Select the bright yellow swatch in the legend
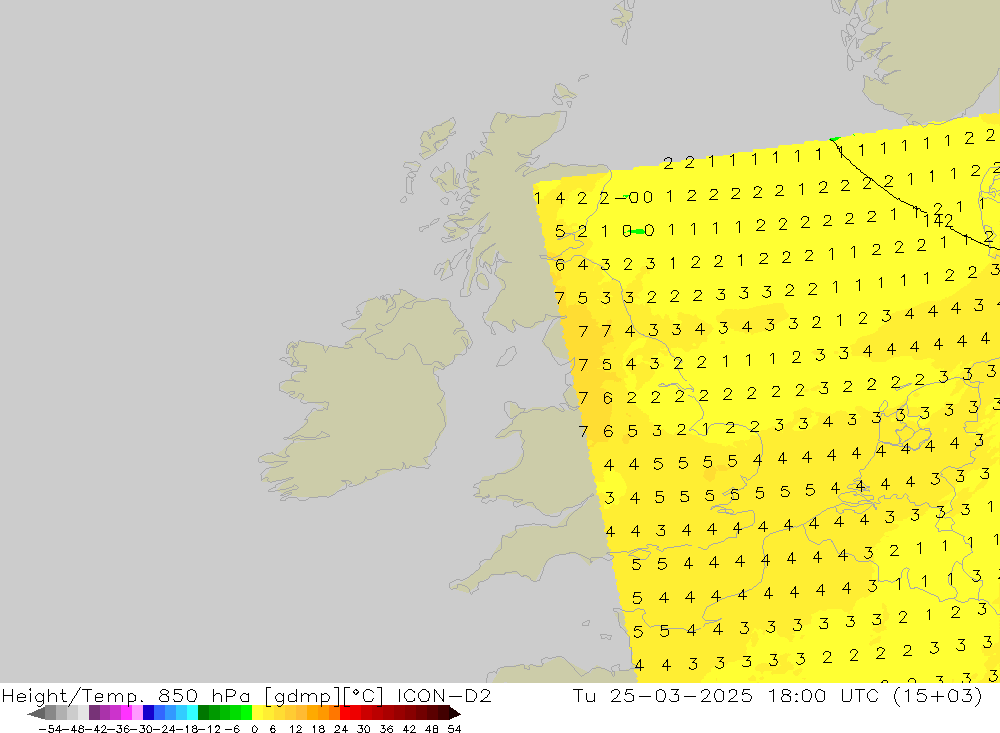 tap(258, 713)
